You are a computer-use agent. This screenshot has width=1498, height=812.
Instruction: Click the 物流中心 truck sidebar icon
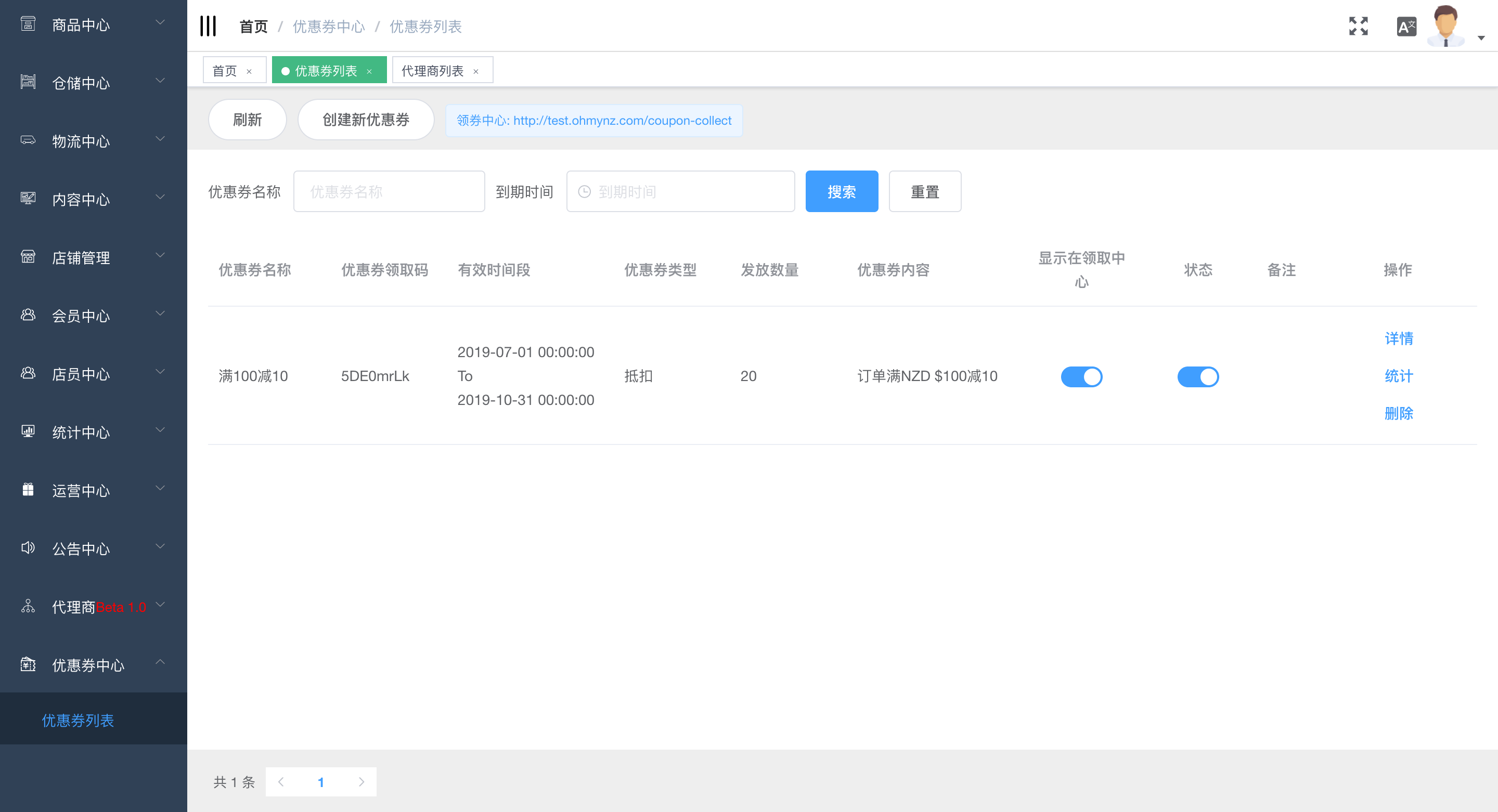(x=28, y=140)
